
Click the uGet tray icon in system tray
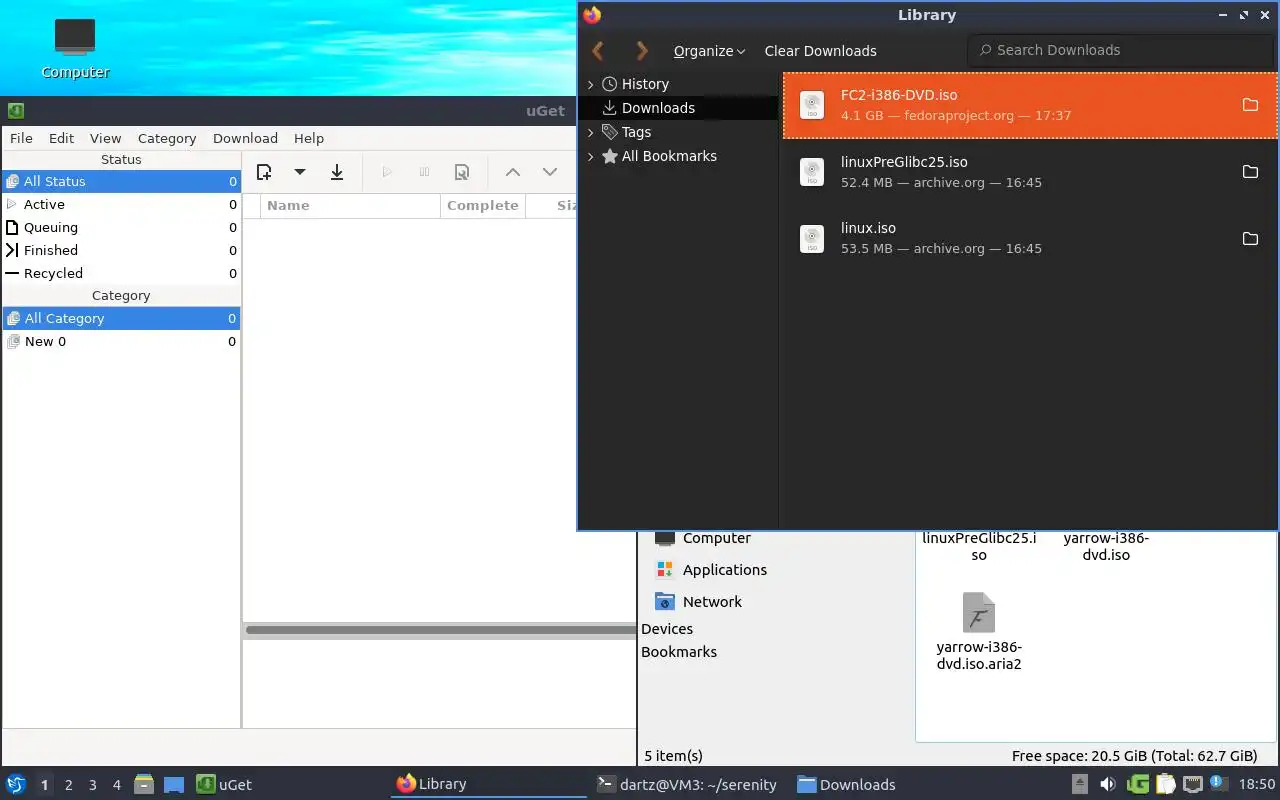click(x=1138, y=784)
